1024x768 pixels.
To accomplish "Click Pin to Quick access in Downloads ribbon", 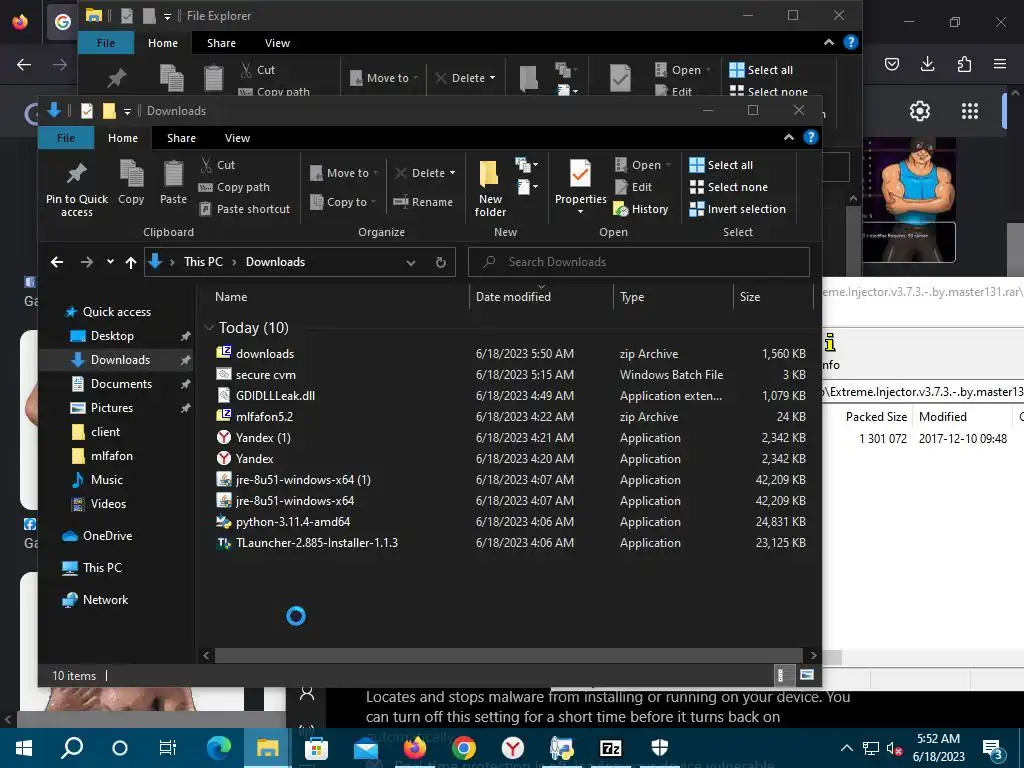I will pos(76,188).
